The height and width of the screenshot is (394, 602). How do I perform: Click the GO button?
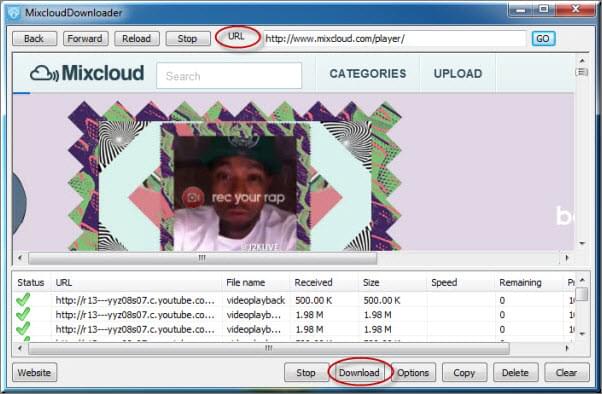[543, 38]
